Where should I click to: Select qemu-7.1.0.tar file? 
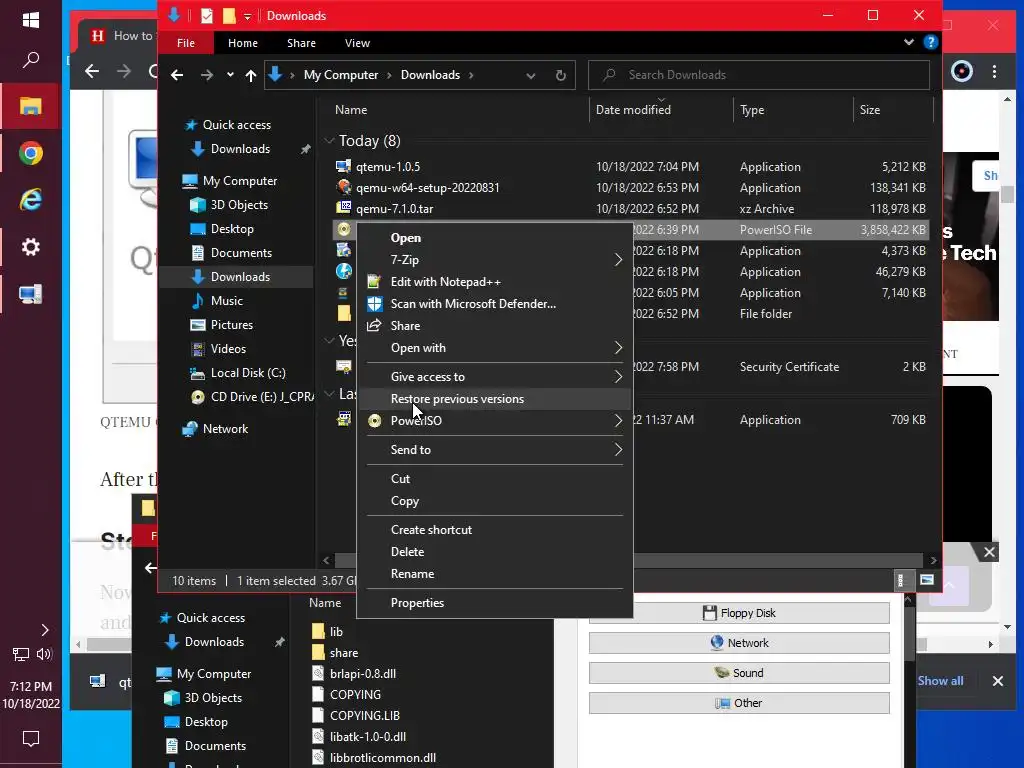click(x=394, y=209)
